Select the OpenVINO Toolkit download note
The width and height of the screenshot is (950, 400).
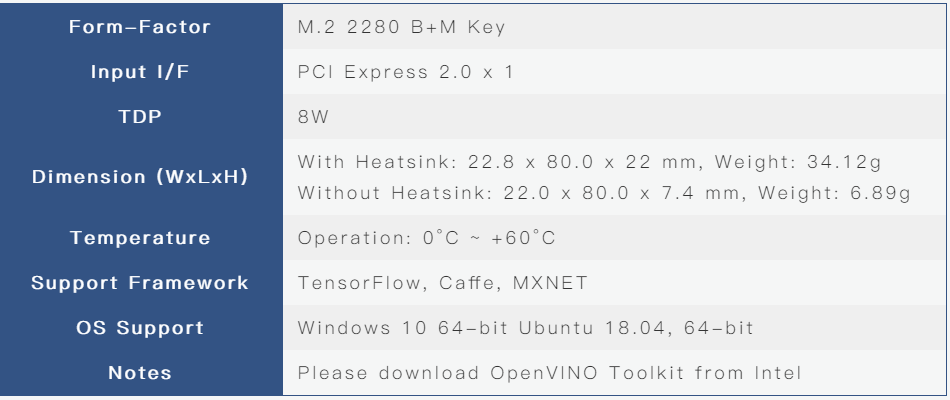click(550, 373)
